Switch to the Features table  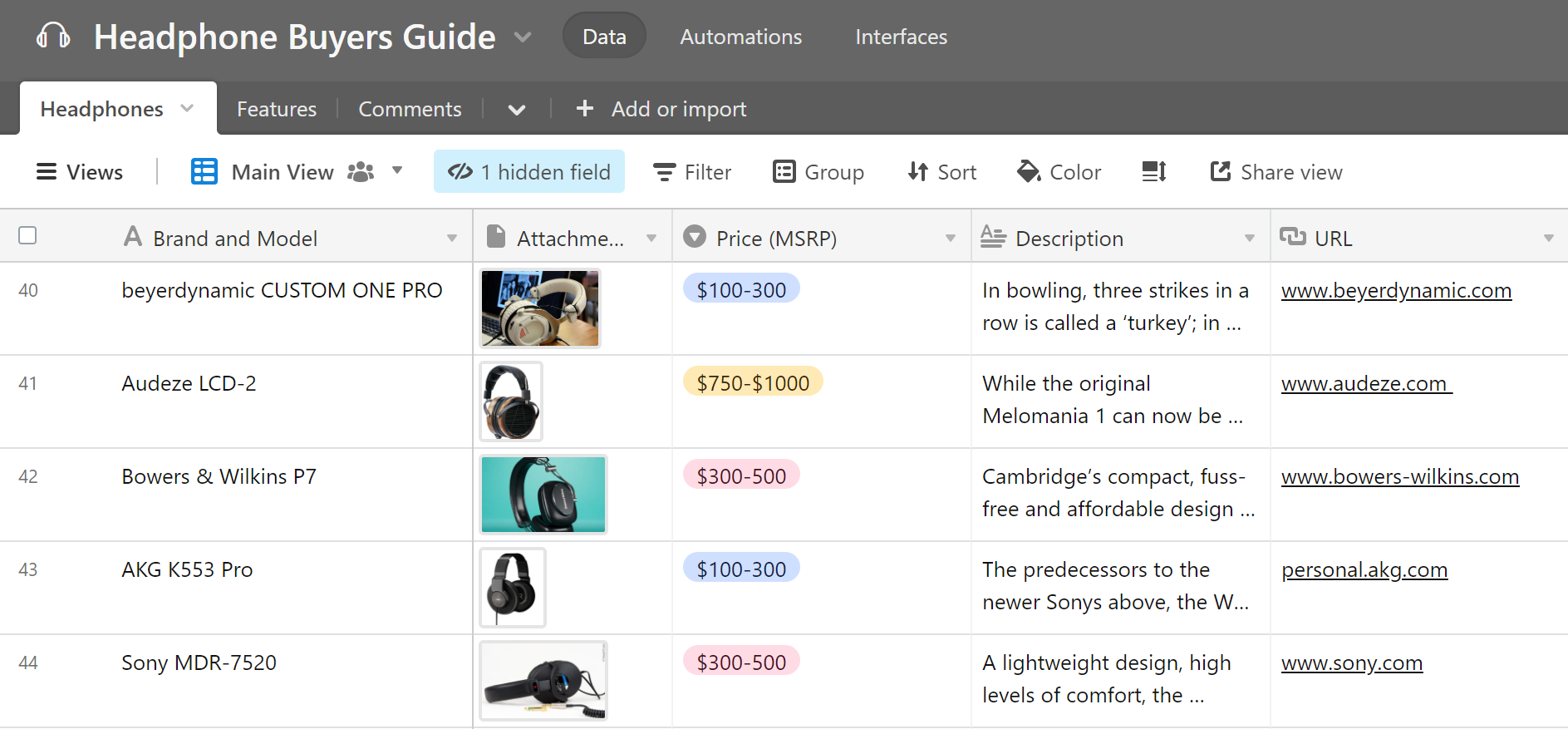277,109
